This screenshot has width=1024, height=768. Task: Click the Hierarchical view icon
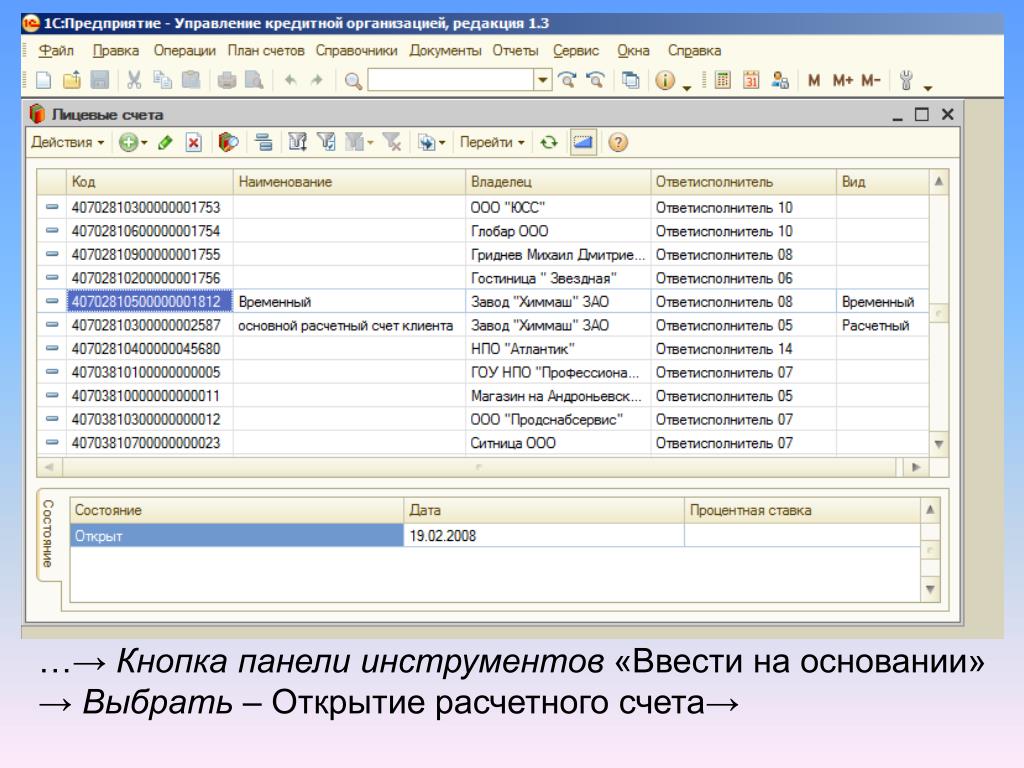click(x=264, y=142)
